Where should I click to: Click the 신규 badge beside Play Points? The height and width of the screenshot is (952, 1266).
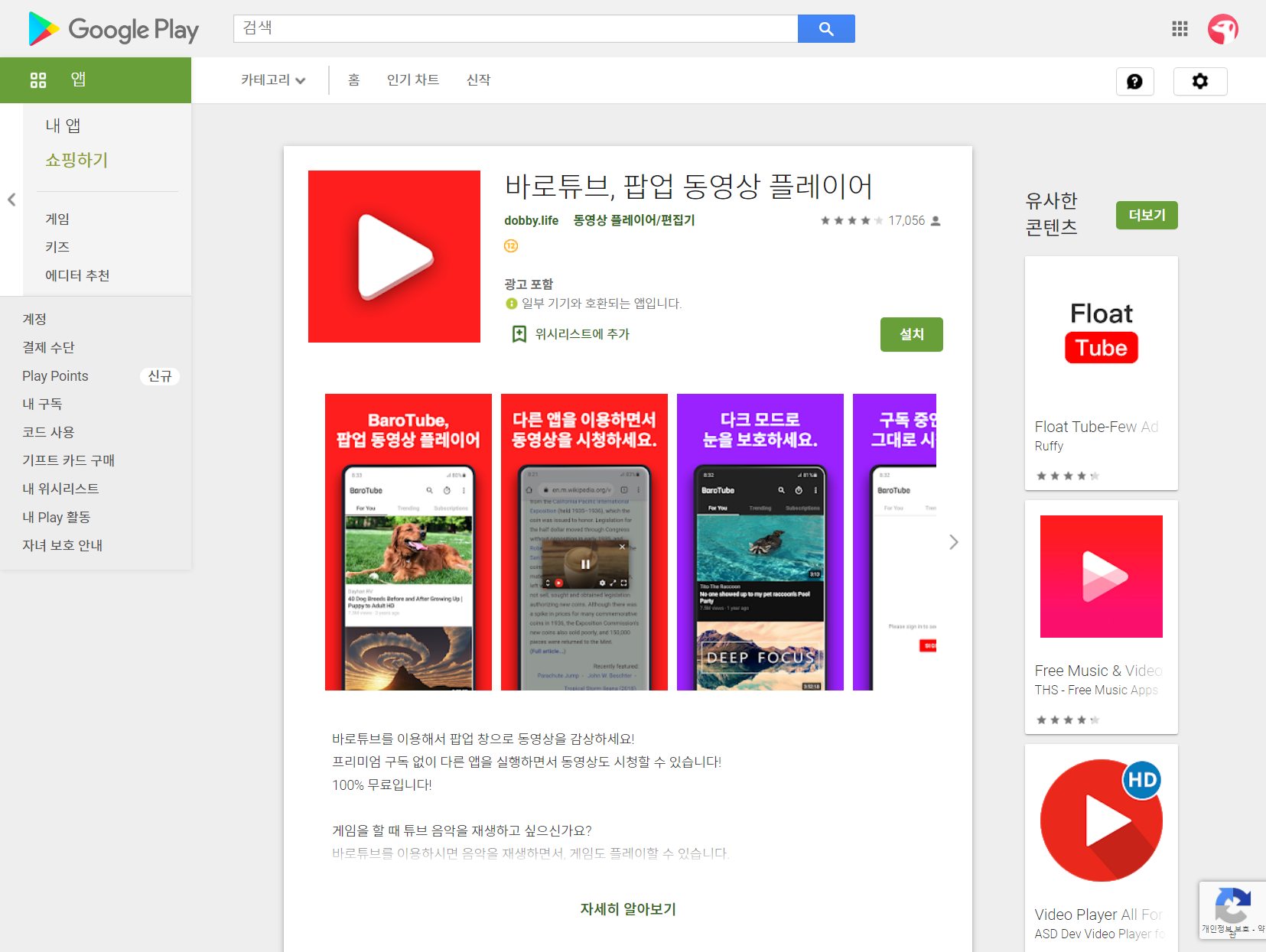(160, 376)
